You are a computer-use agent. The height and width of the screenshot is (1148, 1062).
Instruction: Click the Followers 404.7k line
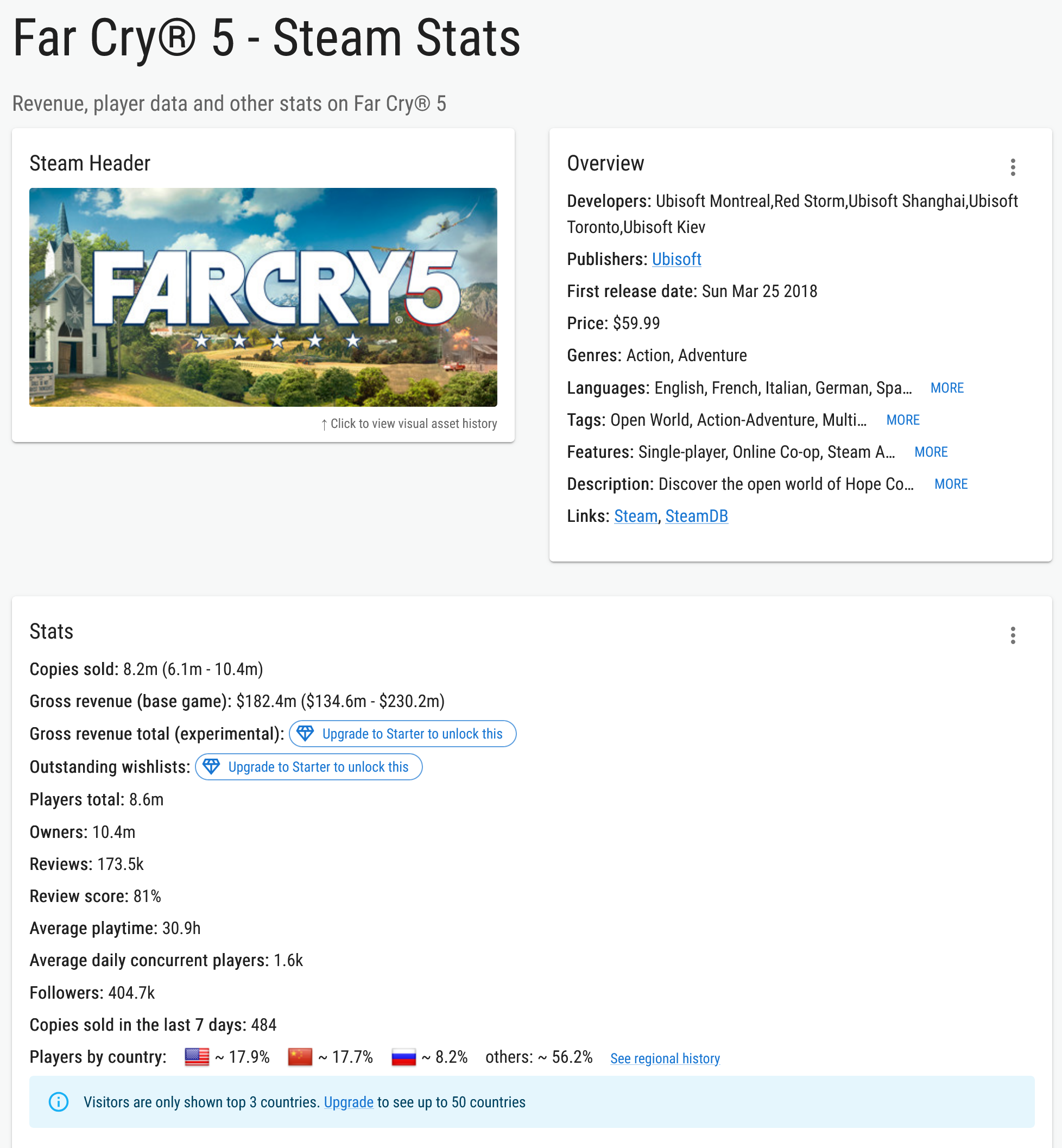pyautogui.click(x=92, y=993)
